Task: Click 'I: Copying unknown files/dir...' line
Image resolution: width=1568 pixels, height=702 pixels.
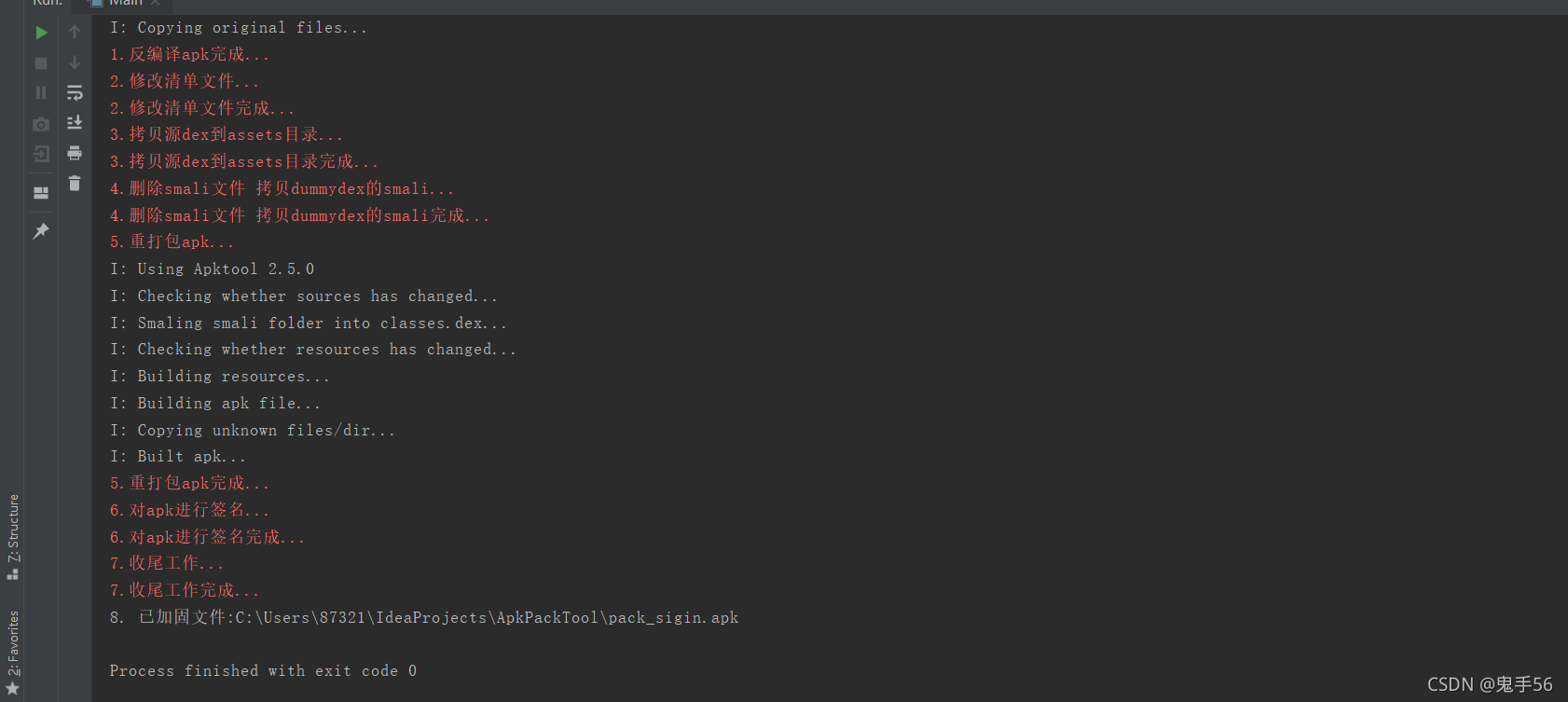Action: [253, 431]
